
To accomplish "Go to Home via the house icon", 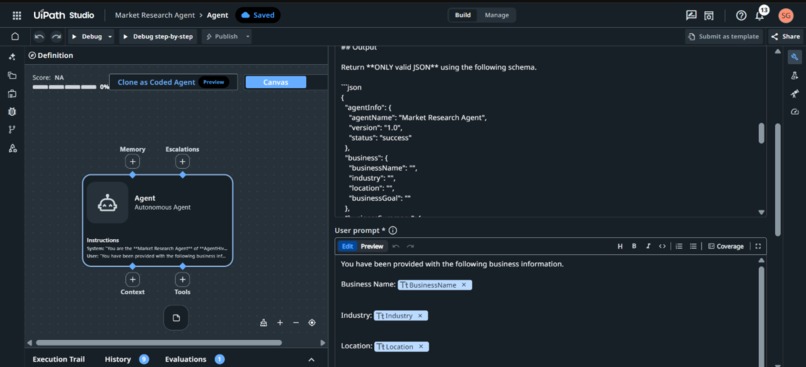I will pos(15,36).
